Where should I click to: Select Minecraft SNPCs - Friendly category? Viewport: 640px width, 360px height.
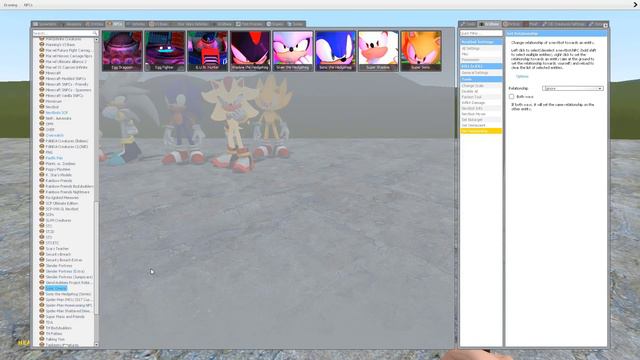click(67, 84)
